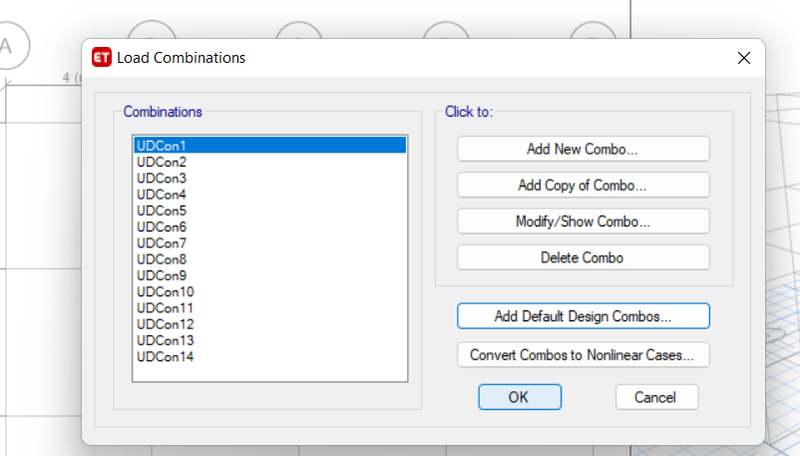Click the Delete Combo button
Image resolution: width=800 pixels, height=456 pixels.
click(583, 258)
